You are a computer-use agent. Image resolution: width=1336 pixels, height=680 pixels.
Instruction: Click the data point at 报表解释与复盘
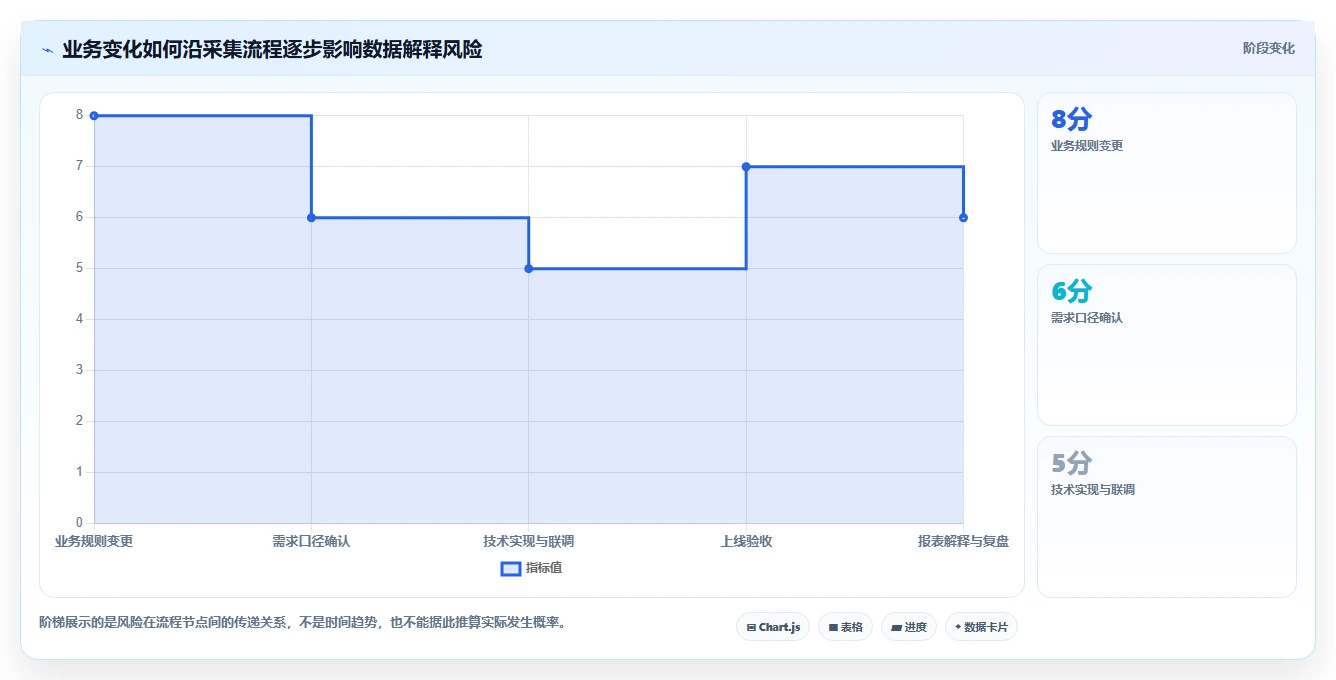click(x=963, y=217)
